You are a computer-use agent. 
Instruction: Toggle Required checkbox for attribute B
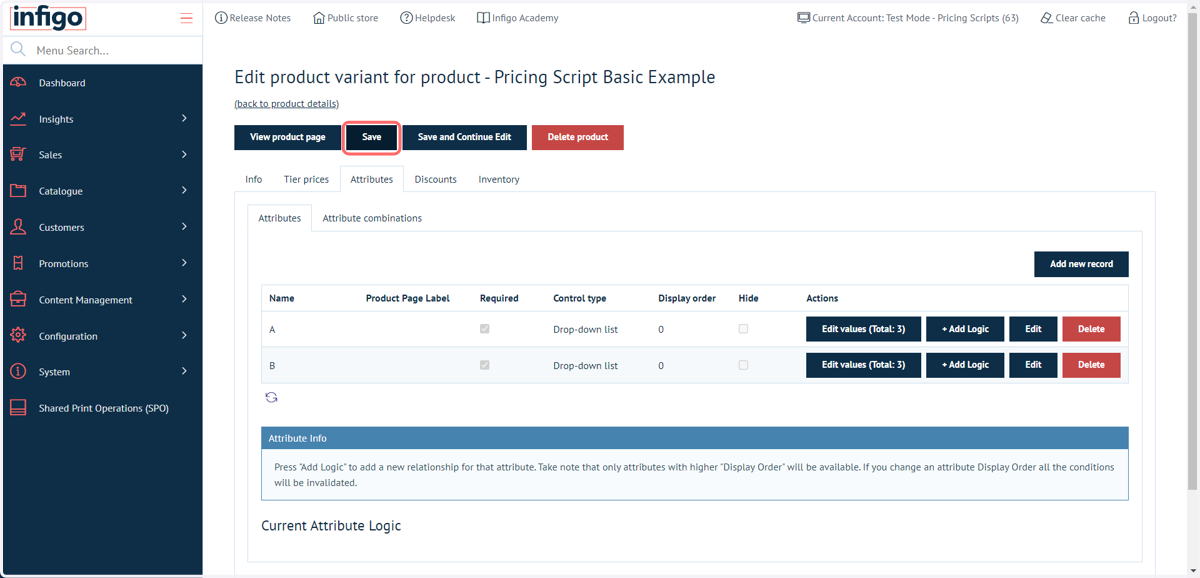(x=485, y=364)
